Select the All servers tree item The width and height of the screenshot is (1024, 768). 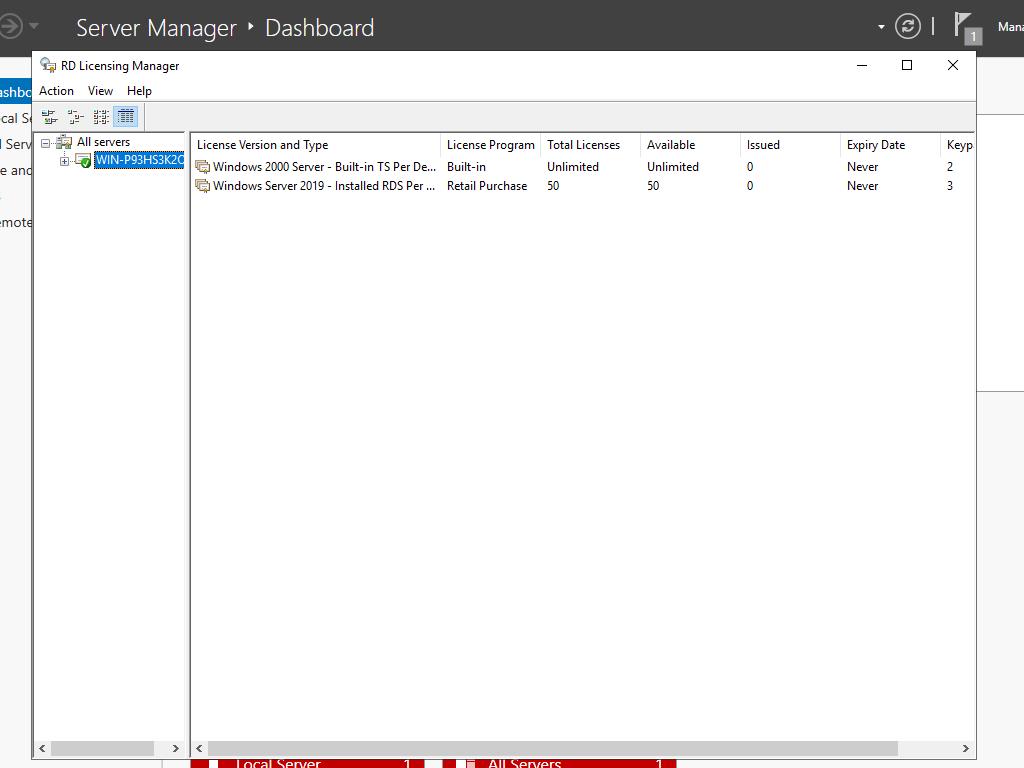coord(103,142)
